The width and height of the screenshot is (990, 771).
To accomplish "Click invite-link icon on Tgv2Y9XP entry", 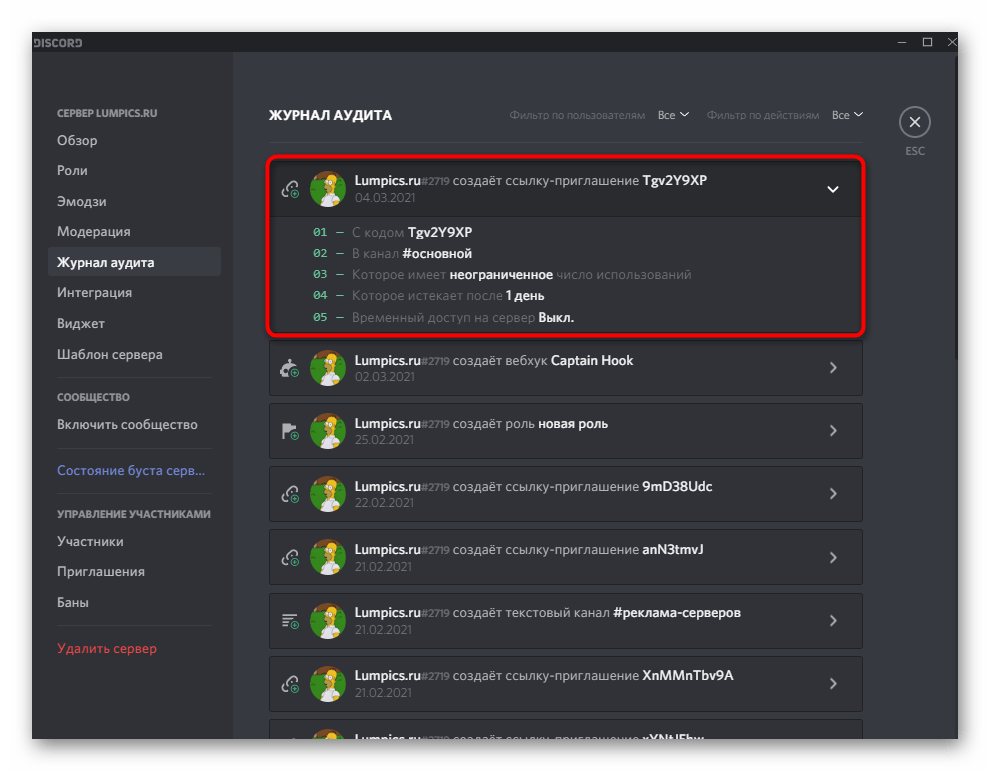I will 290,189.
